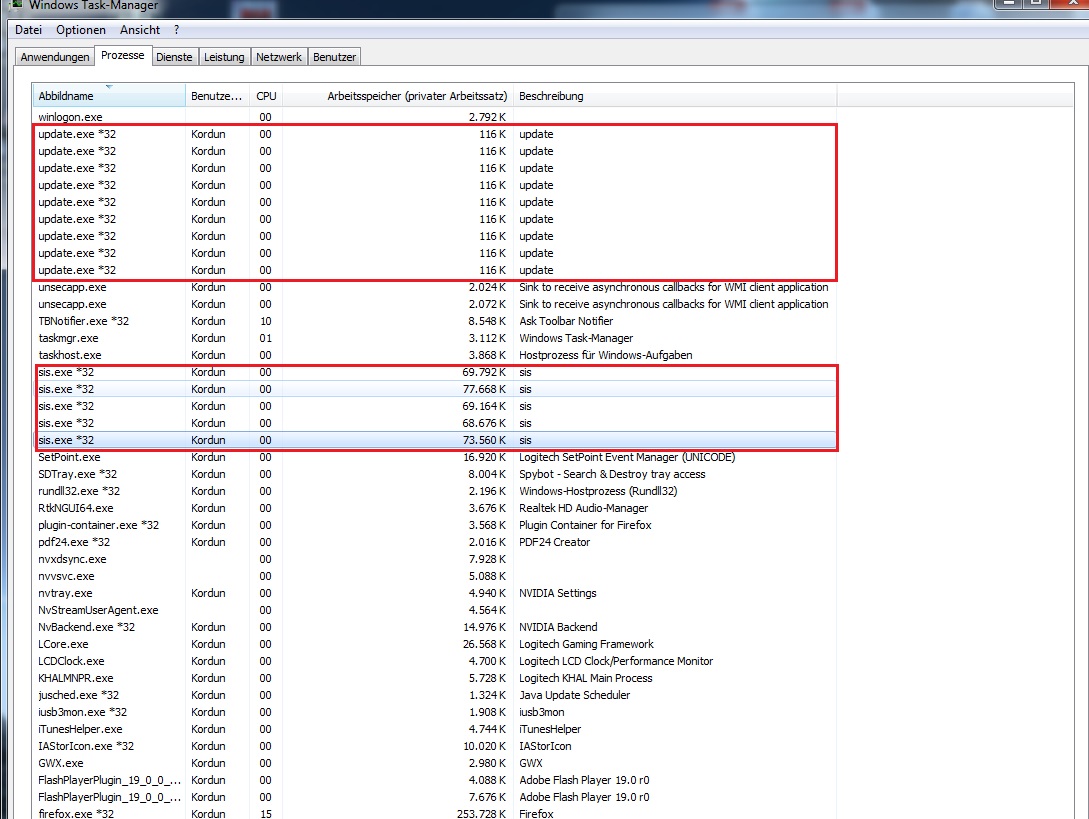Switch to the Dienste tab
The height and width of the screenshot is (819, 1089).
[174, 57]
